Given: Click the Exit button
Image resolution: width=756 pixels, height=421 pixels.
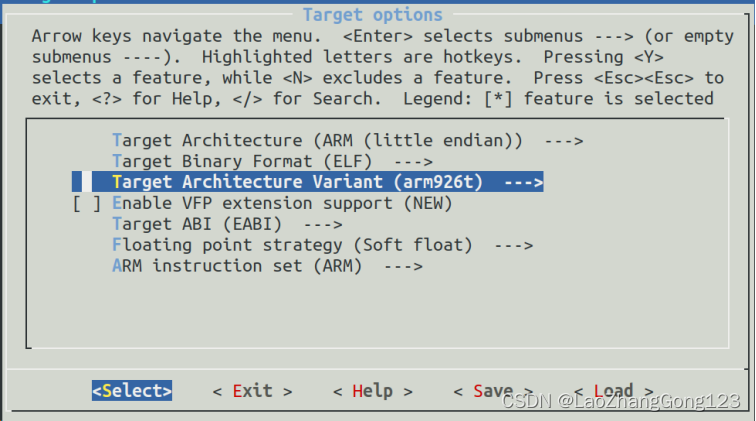Looking at the screenshot, I should tap(252, 391).
